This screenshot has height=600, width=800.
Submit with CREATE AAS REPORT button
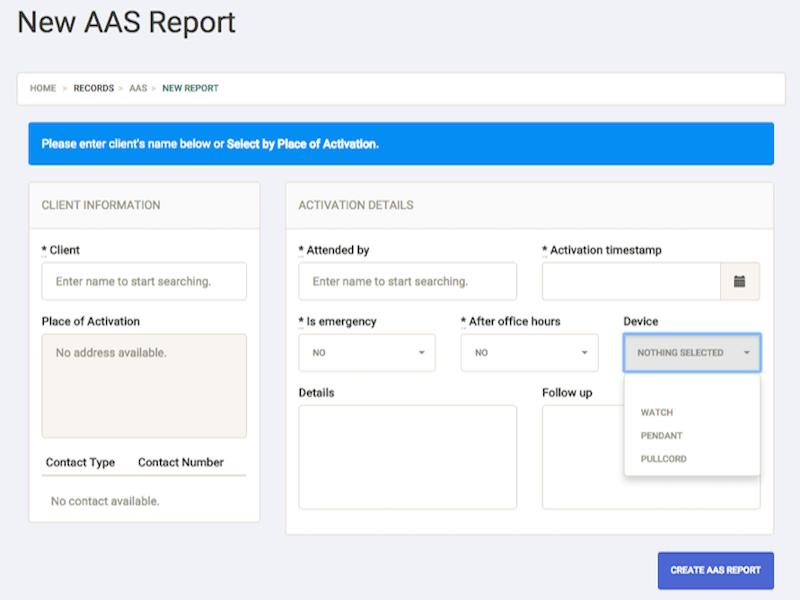click(x=715, y=570)
